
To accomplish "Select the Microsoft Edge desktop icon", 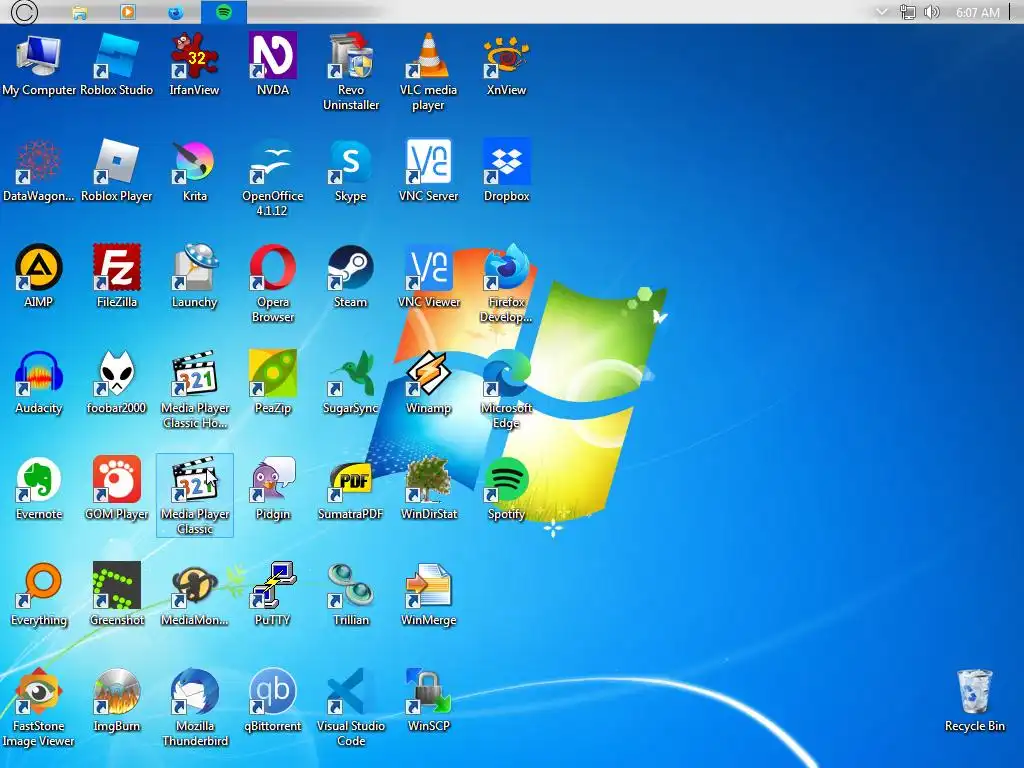I will tap(506, 390).
